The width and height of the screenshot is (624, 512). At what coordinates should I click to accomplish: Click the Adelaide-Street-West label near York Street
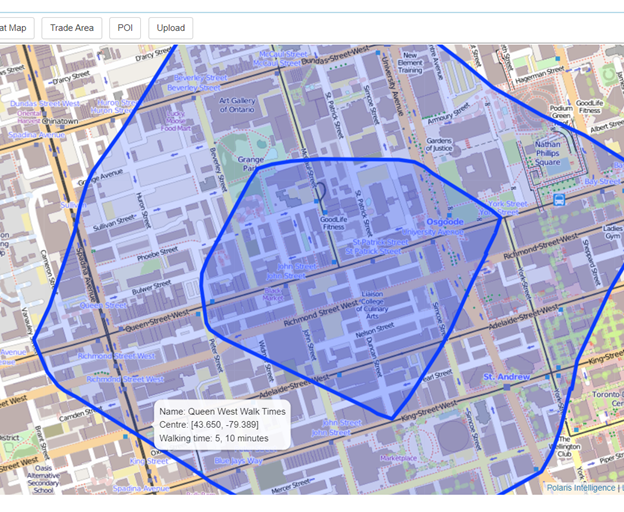tap(523, 317)
